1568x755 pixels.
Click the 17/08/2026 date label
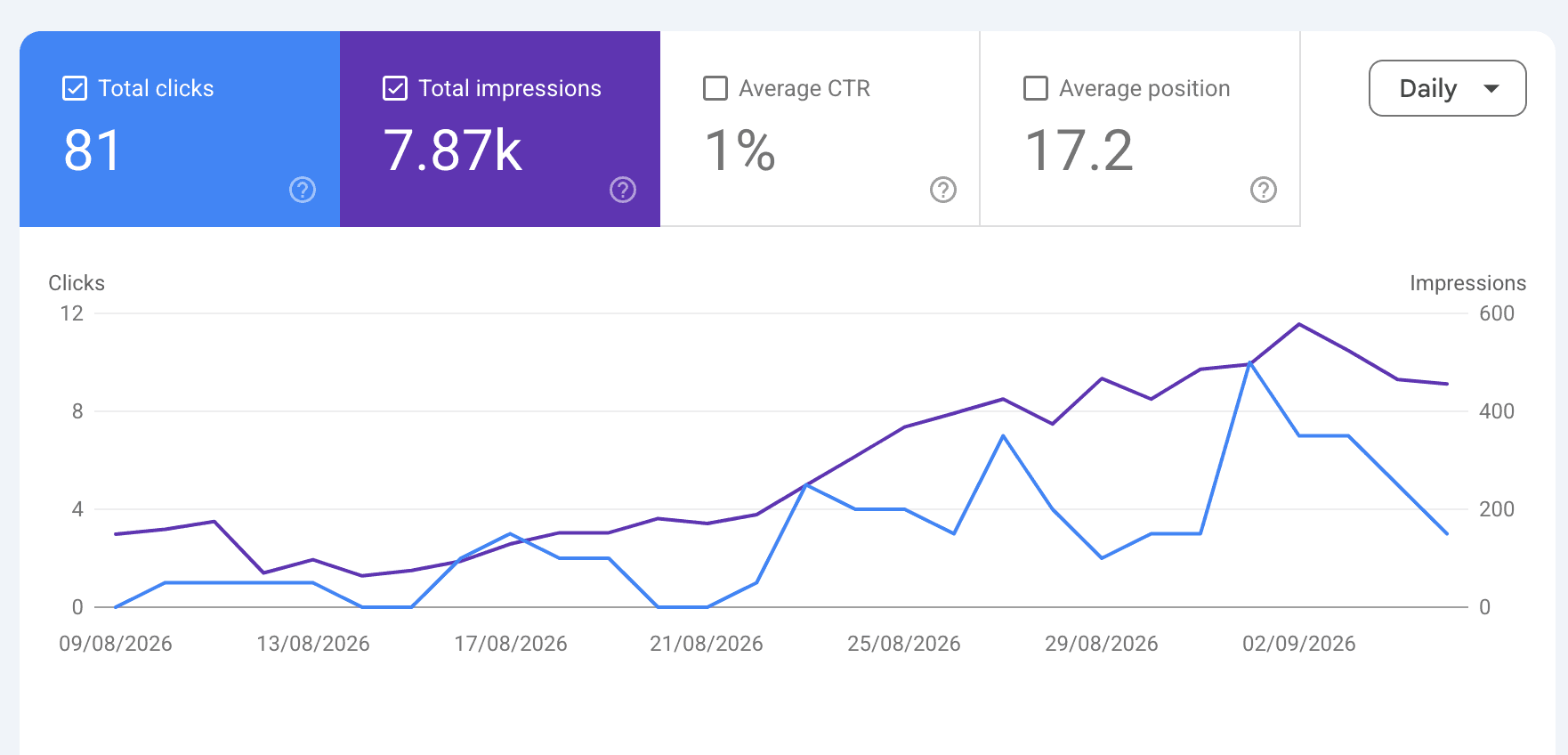point(511,644)
